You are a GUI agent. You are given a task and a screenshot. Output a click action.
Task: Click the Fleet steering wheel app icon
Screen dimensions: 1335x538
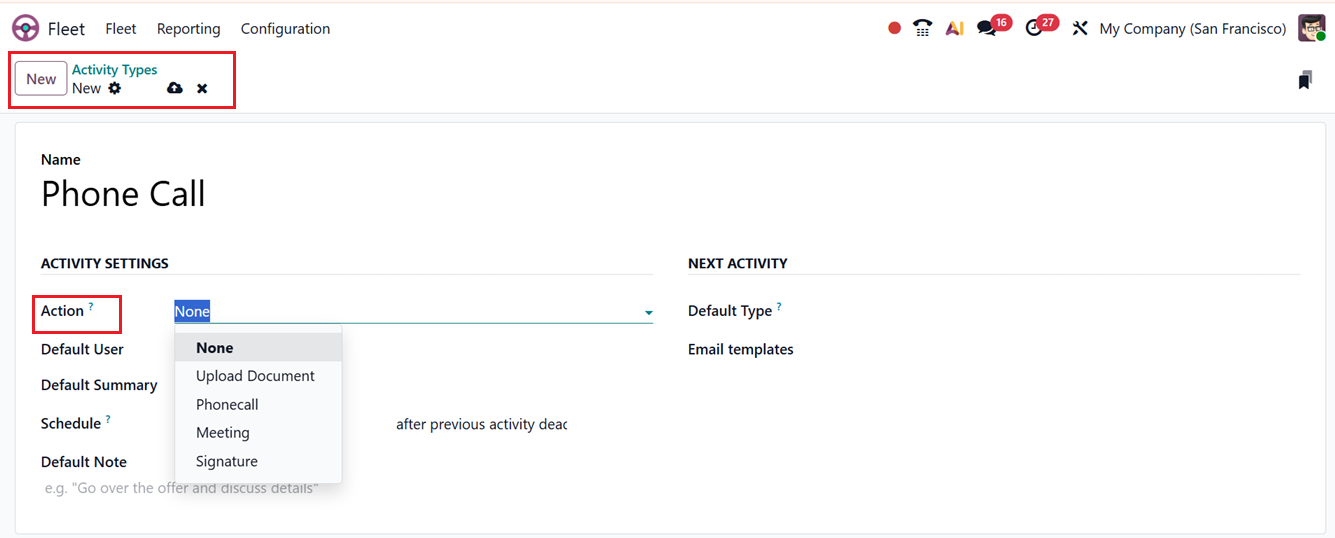26,28
